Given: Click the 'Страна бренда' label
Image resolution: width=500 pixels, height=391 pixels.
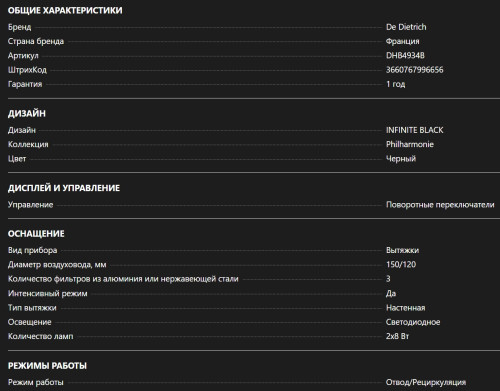Looking at the screenshot, I should point(36,41).
